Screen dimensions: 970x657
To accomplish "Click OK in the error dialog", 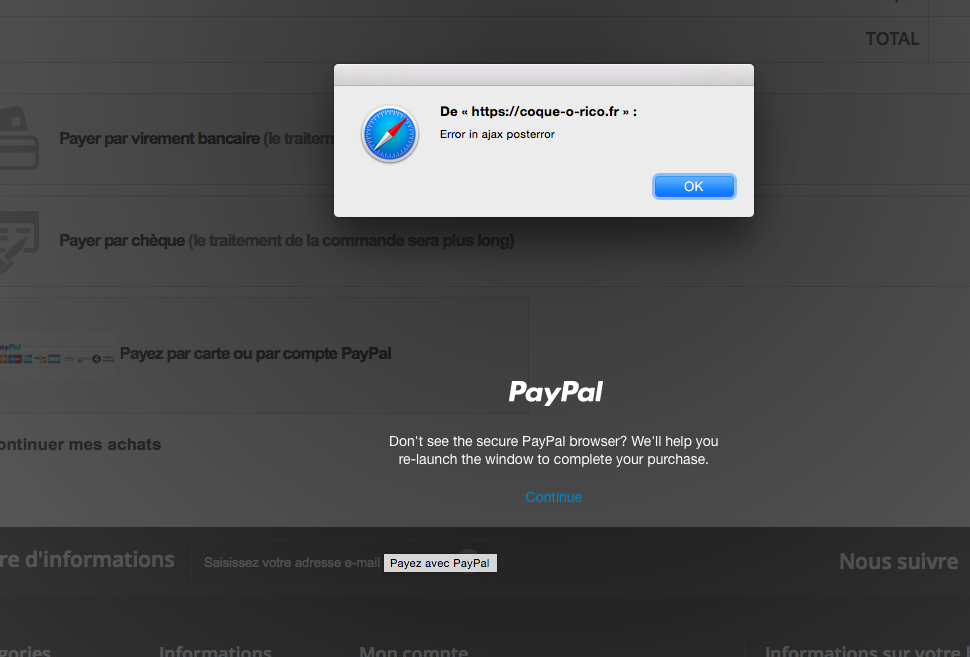I will point(693,186).
